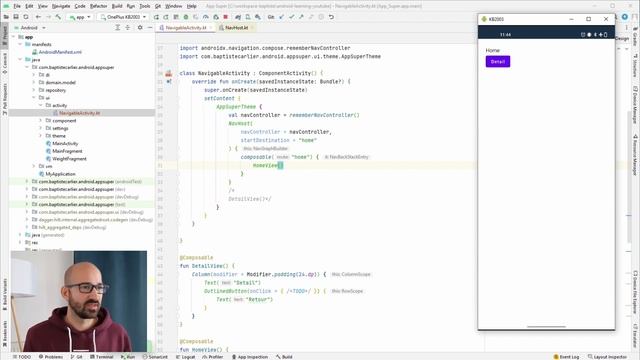Open the Terminal tool window

(102, 357)
